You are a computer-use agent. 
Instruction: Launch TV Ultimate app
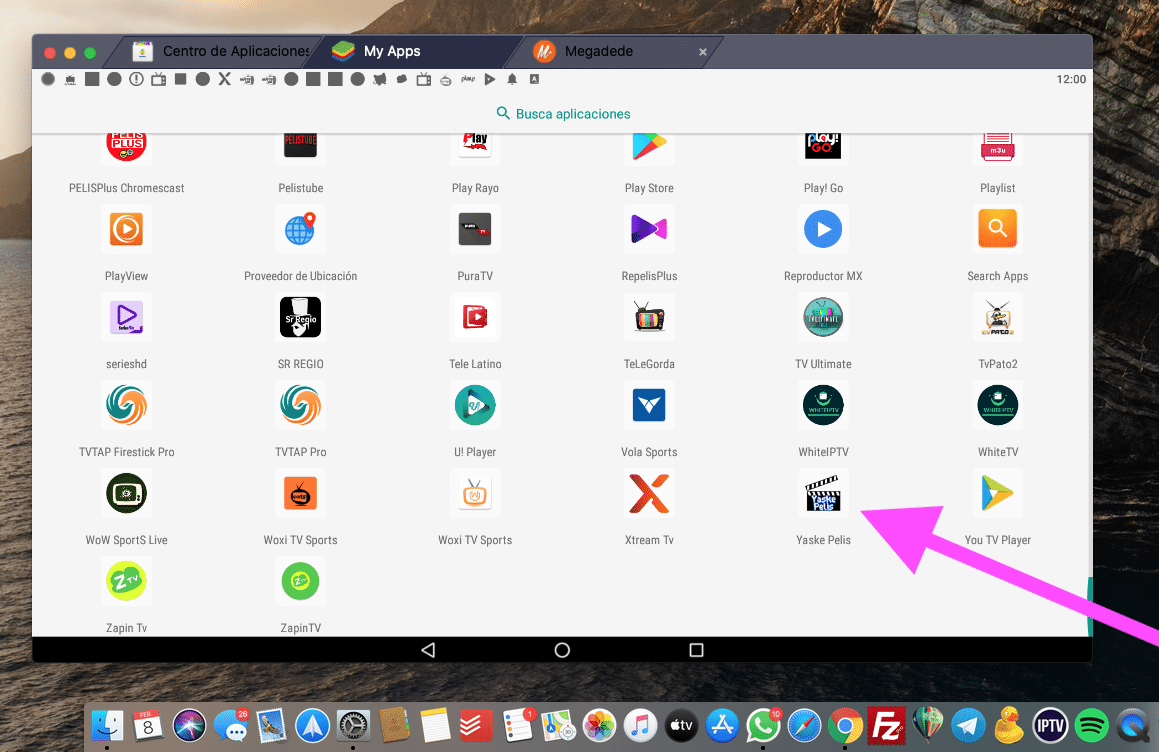(823, 318)
